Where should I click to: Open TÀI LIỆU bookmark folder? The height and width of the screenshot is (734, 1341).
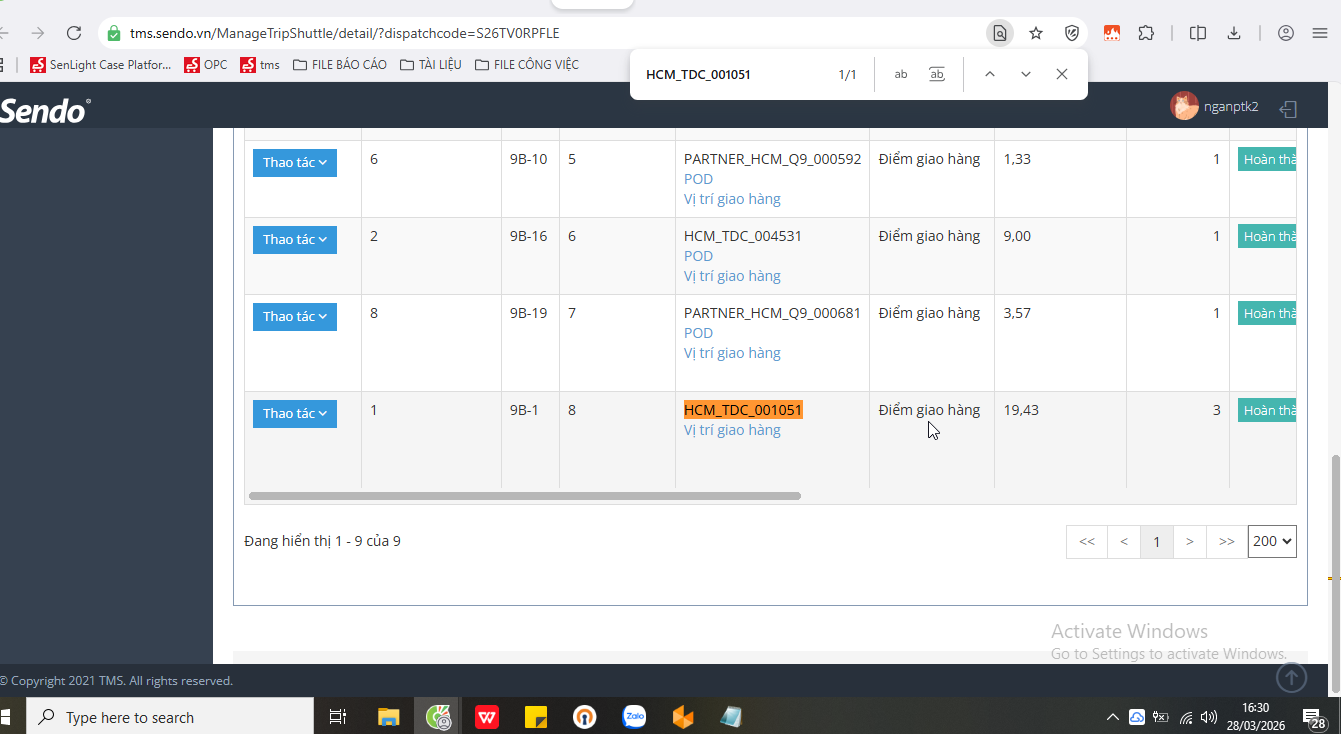pos(431,65)
